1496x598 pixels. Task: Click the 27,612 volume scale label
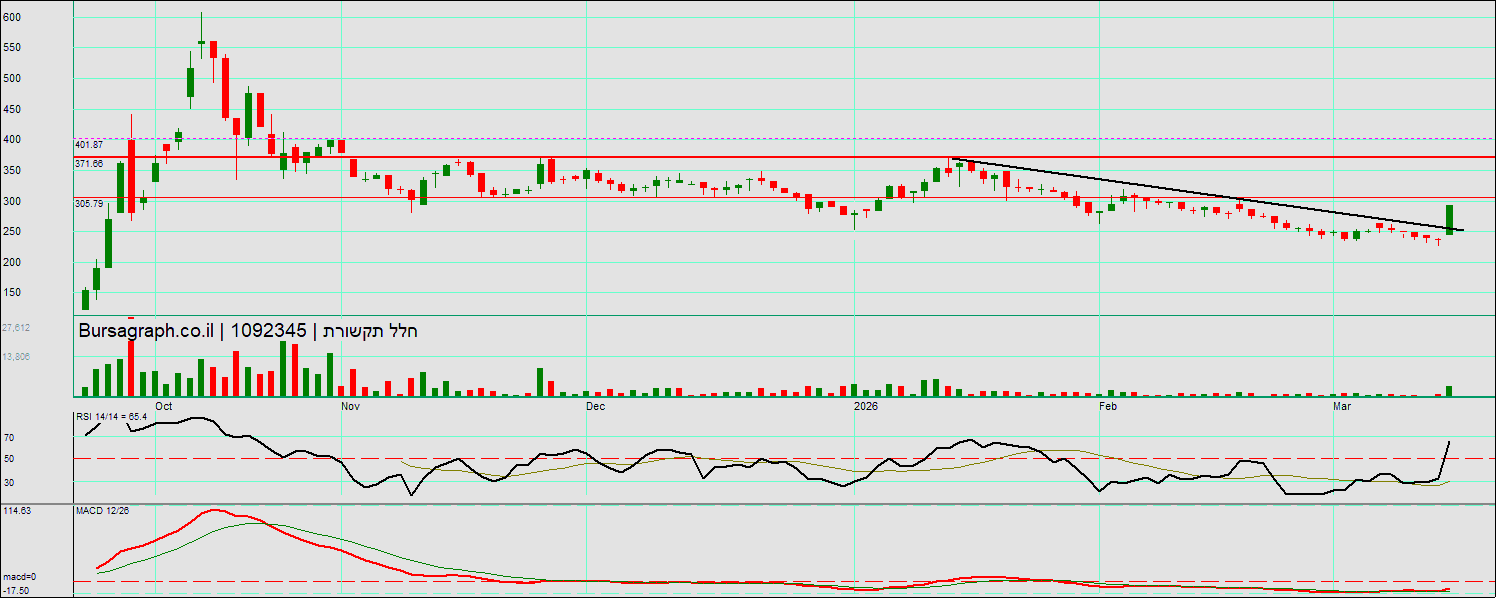coord(16,327)
